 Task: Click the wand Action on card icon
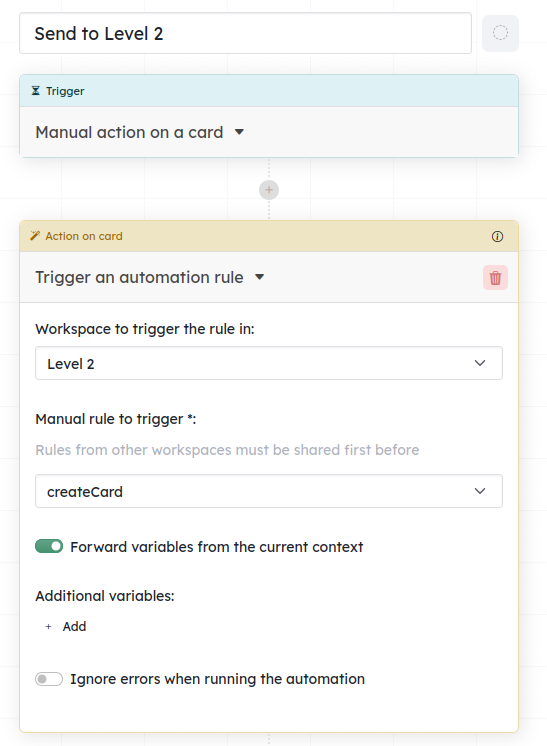point(35,236)
